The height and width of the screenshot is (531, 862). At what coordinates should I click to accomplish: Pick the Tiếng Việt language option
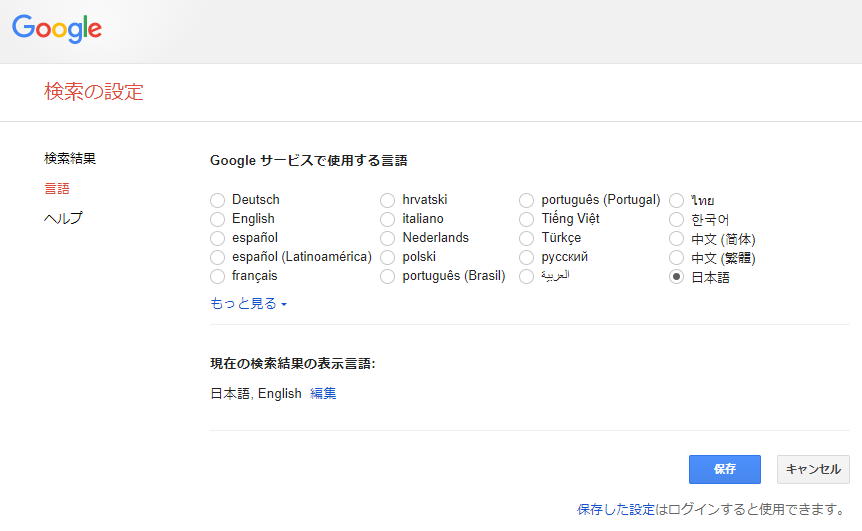click(527, 219)
